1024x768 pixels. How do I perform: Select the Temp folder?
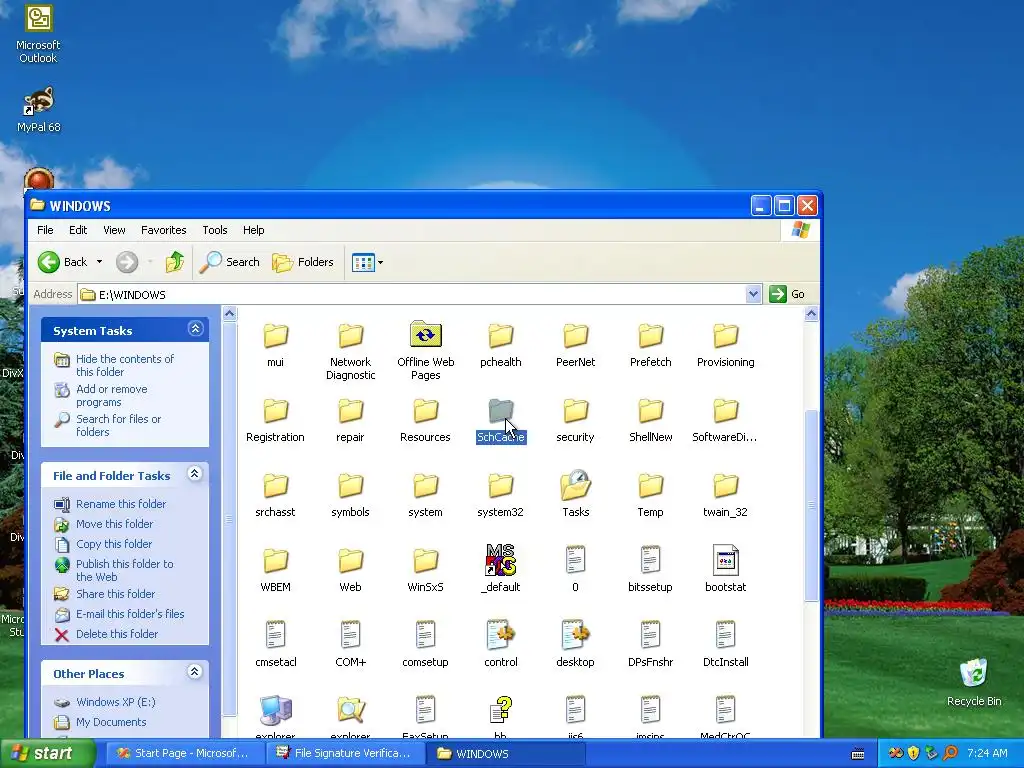[650, 496]
